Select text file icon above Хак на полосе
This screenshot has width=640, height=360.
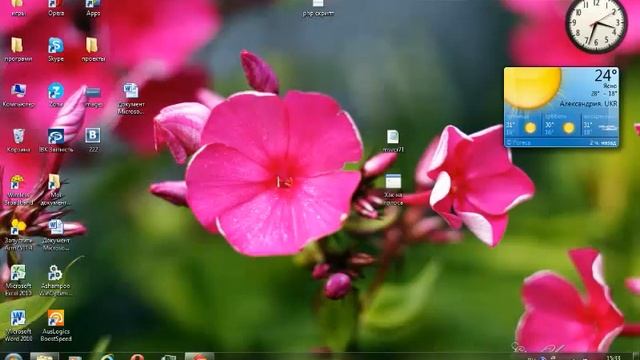393,141
